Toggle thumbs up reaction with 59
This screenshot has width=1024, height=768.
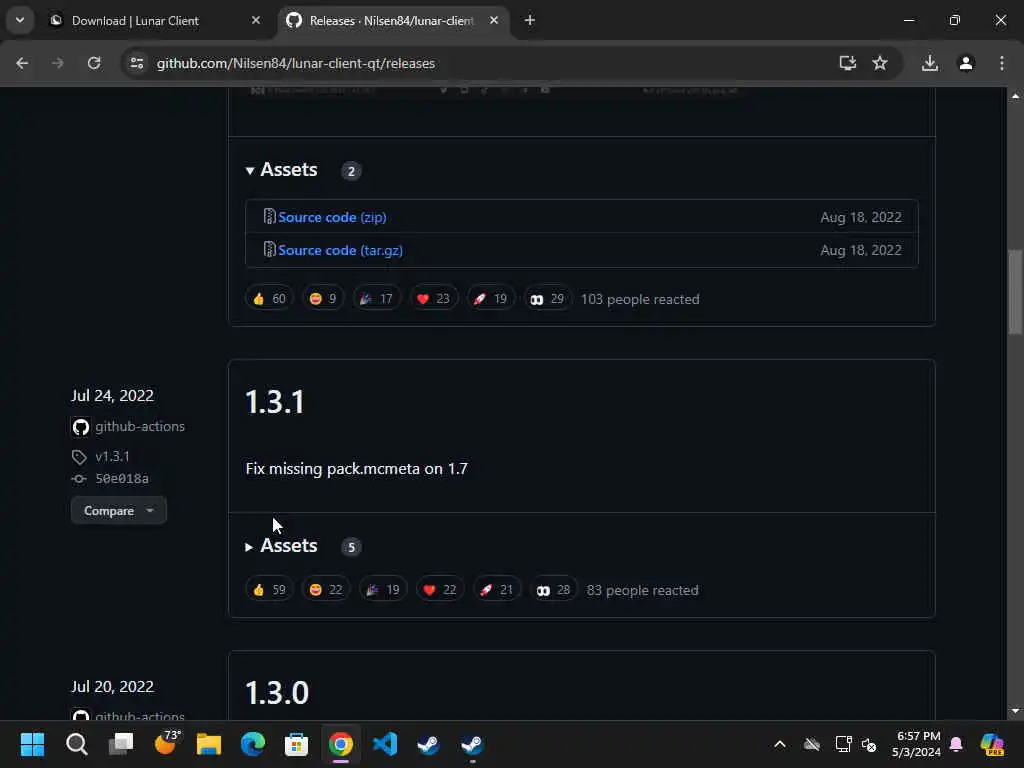pos(269,590)
